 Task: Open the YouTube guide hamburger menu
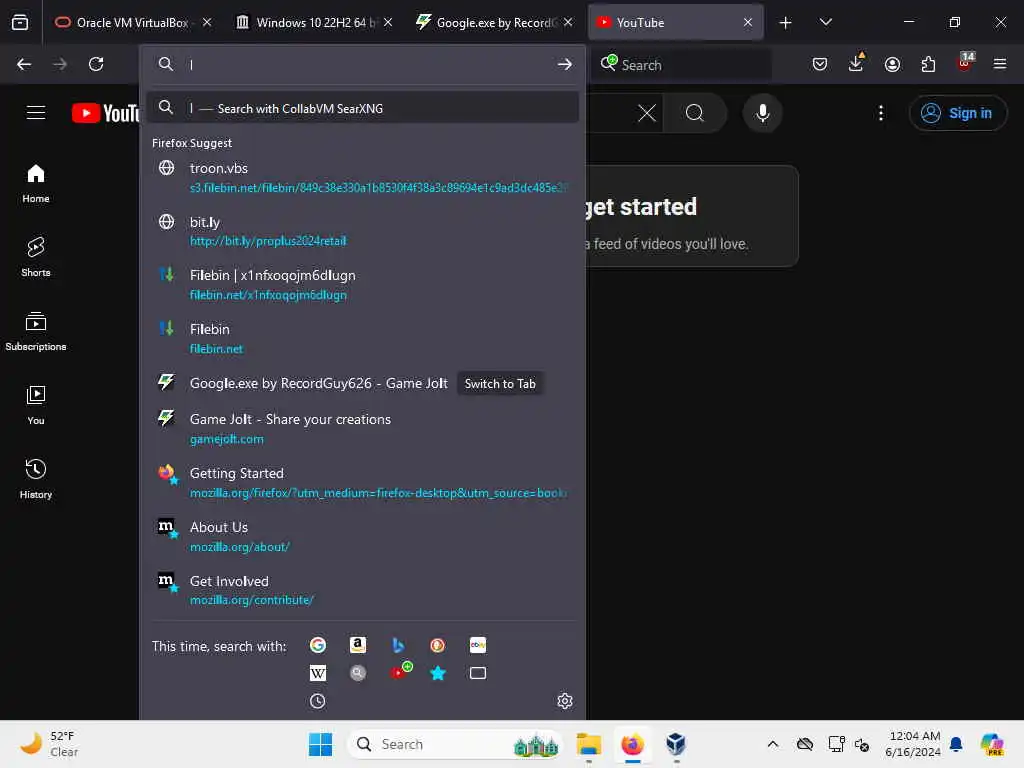pyautogui.click(x=36, y=113)
